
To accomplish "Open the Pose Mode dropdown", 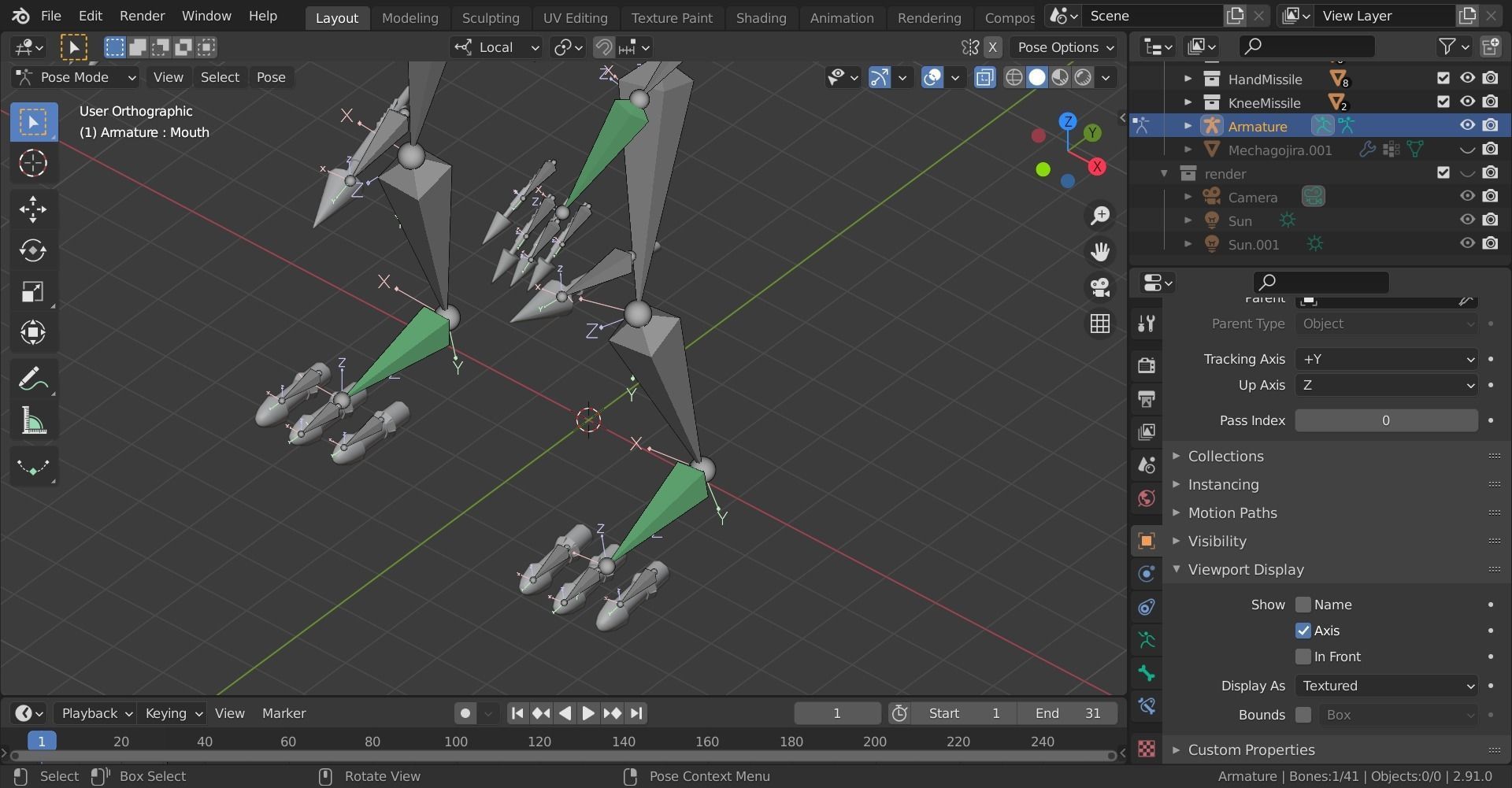I will click(x=76, y=77).
